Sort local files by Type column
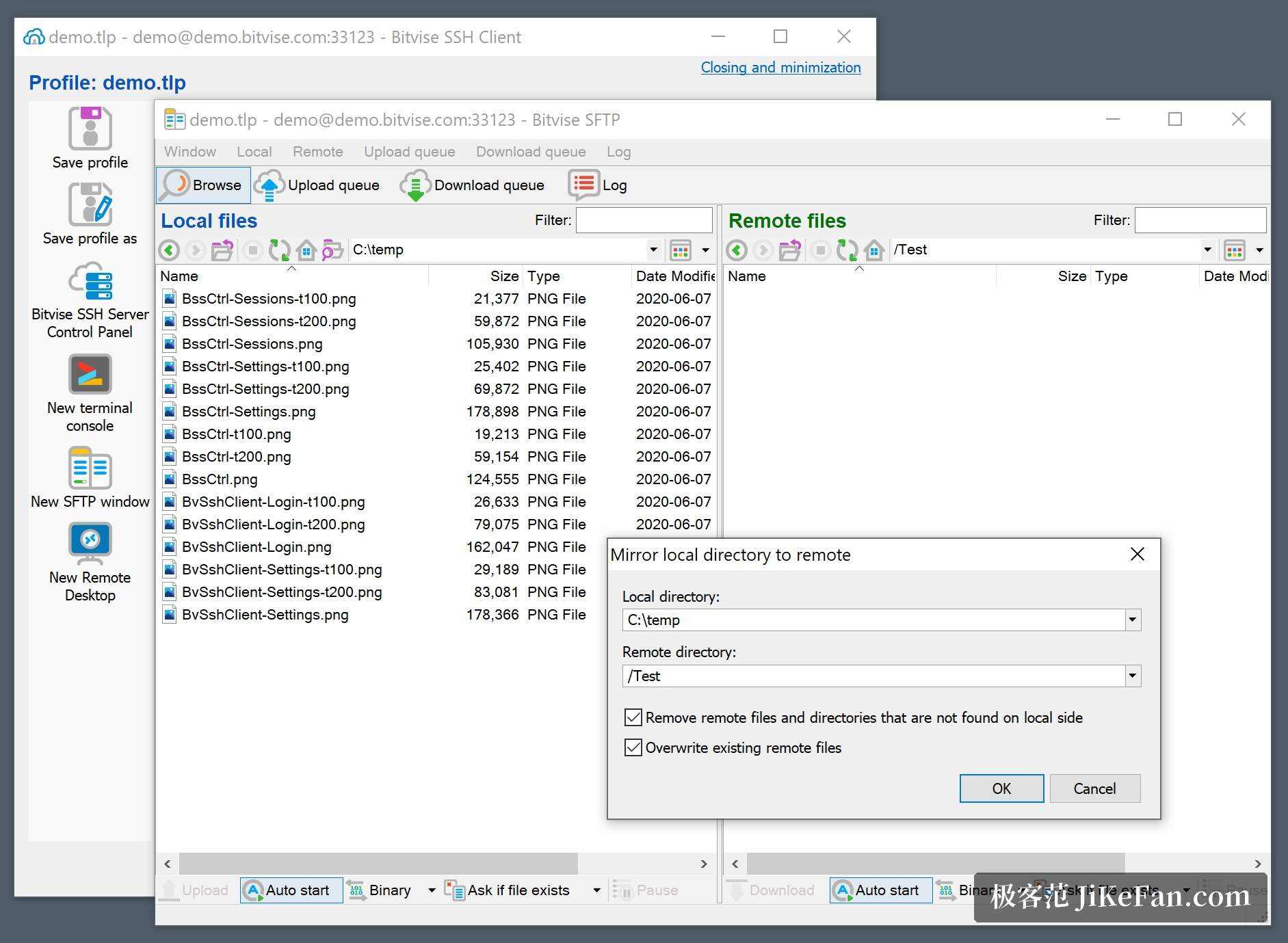 click(x=577, y=276)
